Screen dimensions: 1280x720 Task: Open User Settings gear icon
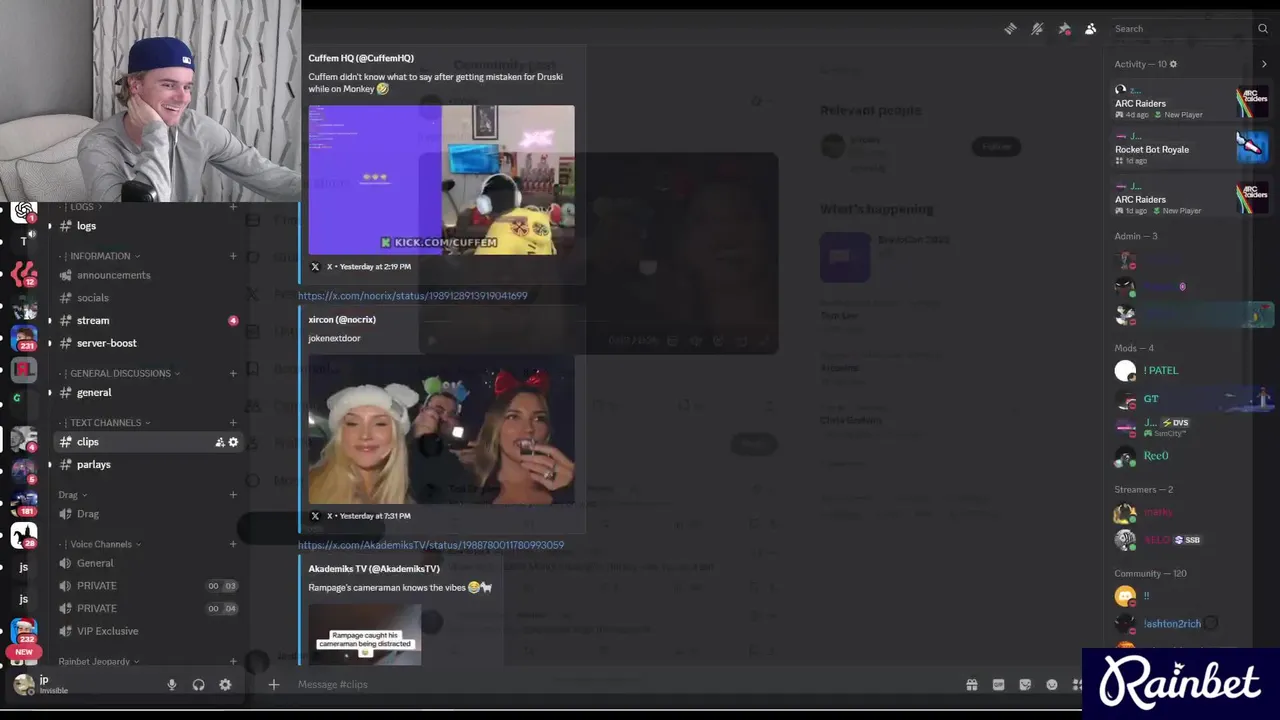pos(225,685)
